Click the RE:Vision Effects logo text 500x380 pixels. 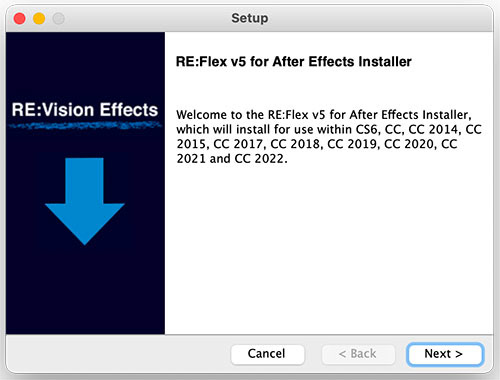pyautogui.click(x=85, y=110)
